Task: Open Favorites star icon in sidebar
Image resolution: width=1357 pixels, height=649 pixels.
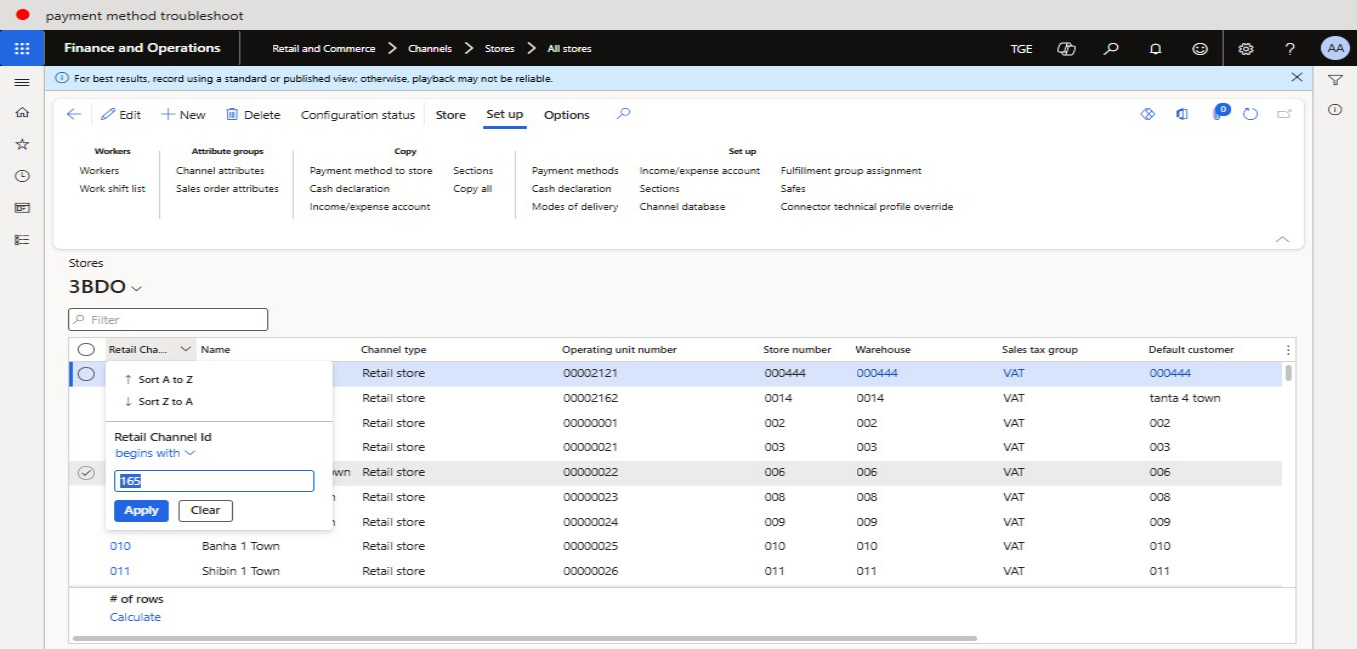Action: click(22, 144)
